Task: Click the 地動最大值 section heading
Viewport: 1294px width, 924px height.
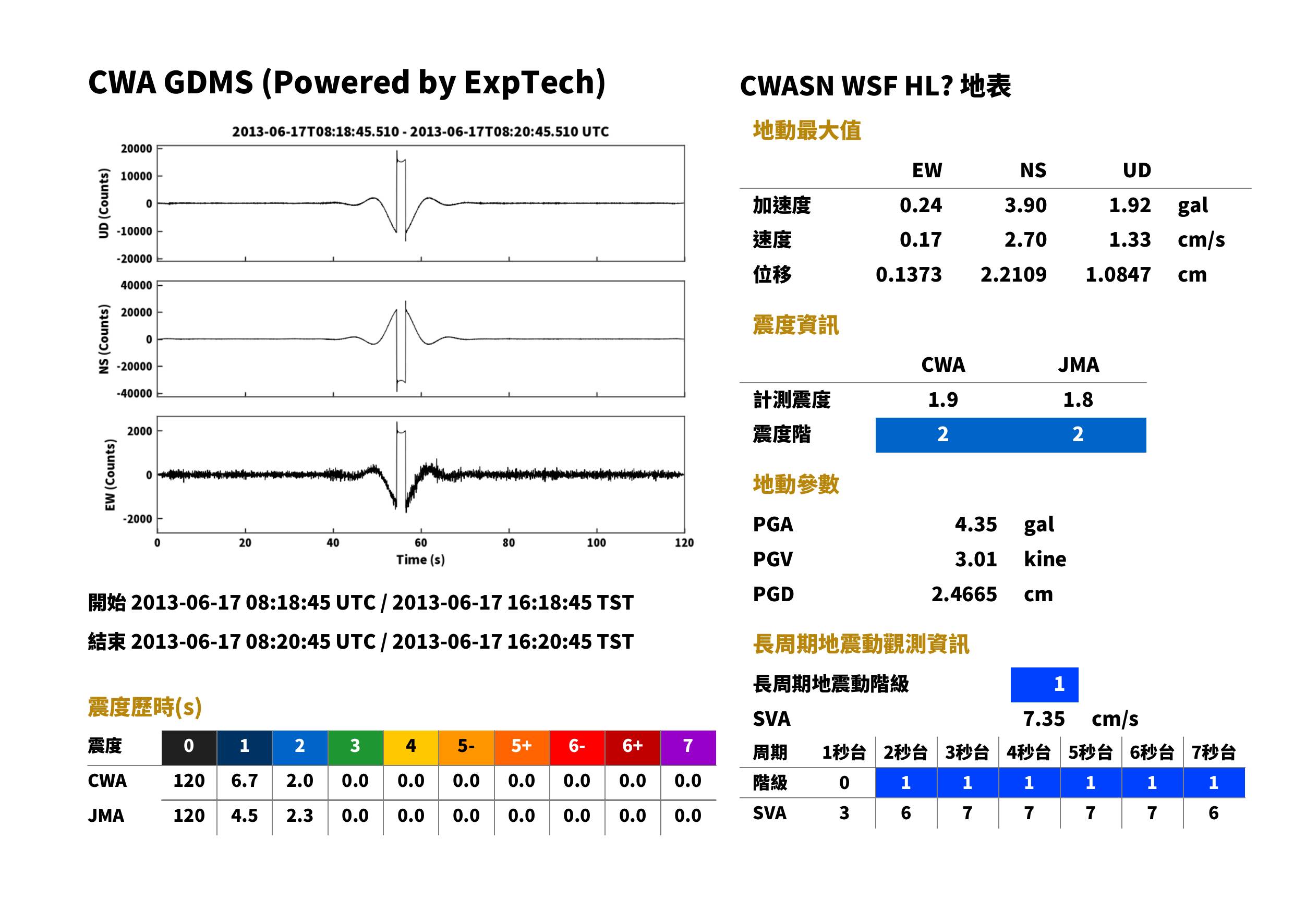Action: (x=807, y=130)
